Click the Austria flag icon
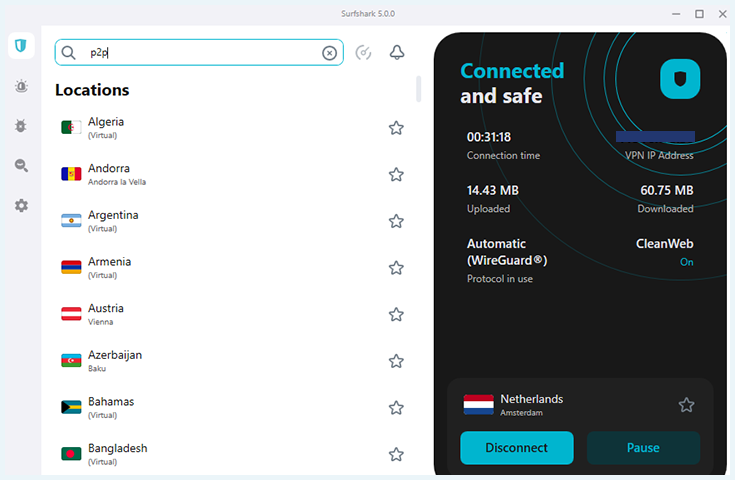The width and height of the screenshot is (735, 480). click(71, 314)
